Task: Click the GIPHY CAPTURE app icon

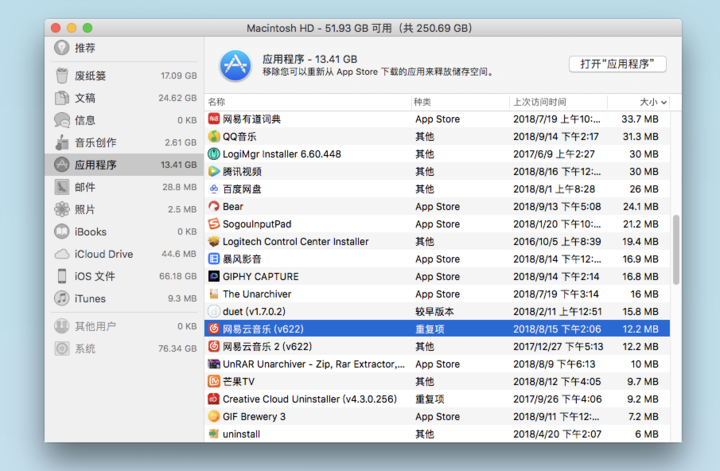Action: (214, 277)
